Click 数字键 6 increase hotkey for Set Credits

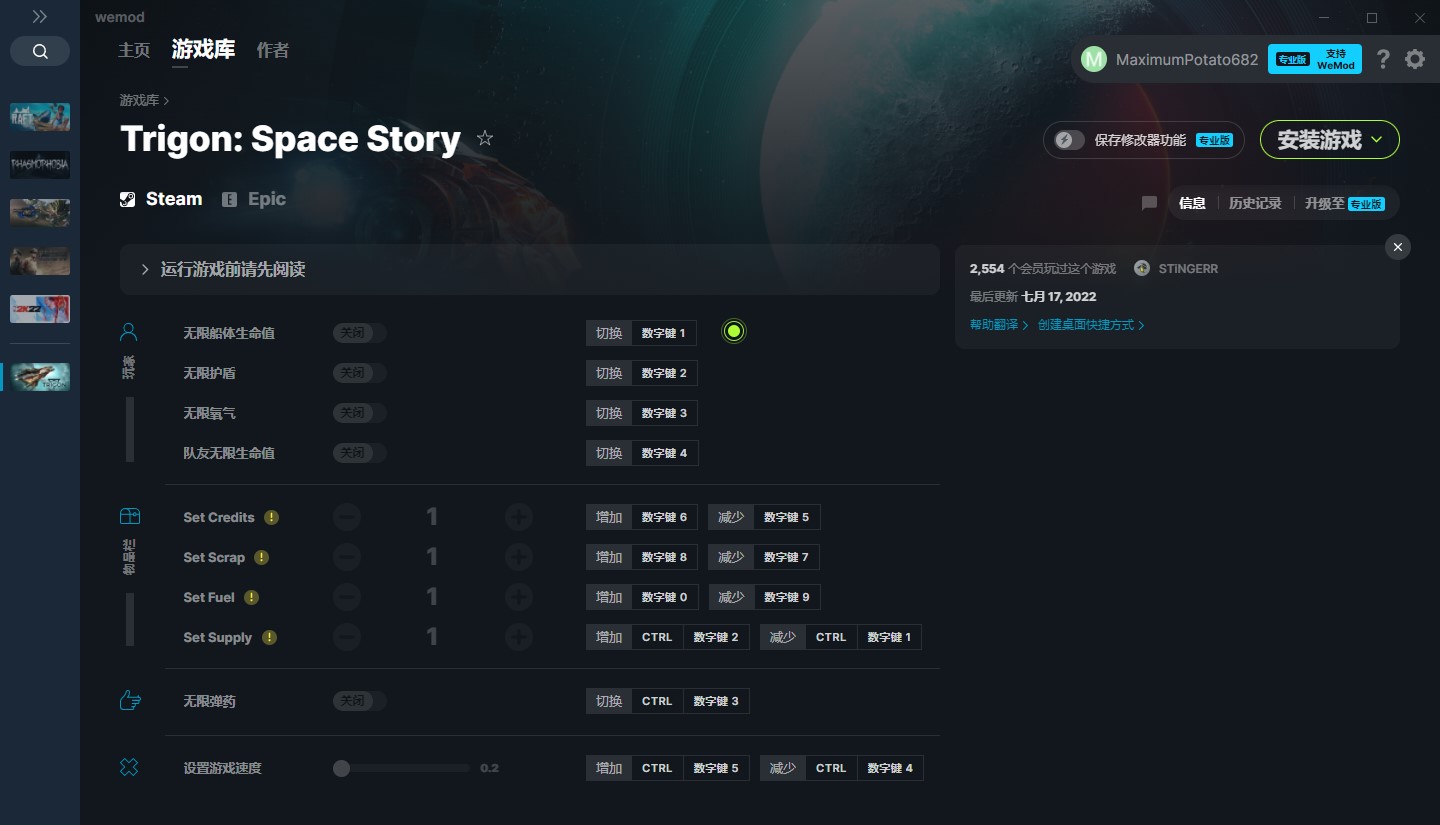click(x=664, y=517)
